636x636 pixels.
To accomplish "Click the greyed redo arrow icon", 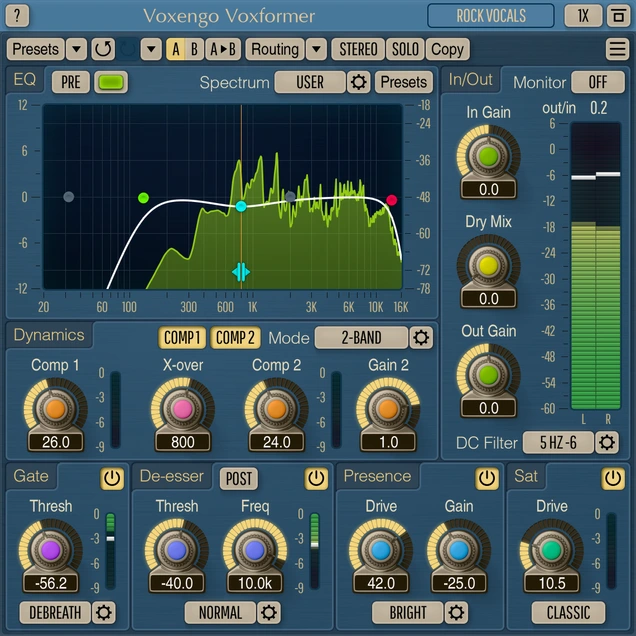I will tap(127, 49).
